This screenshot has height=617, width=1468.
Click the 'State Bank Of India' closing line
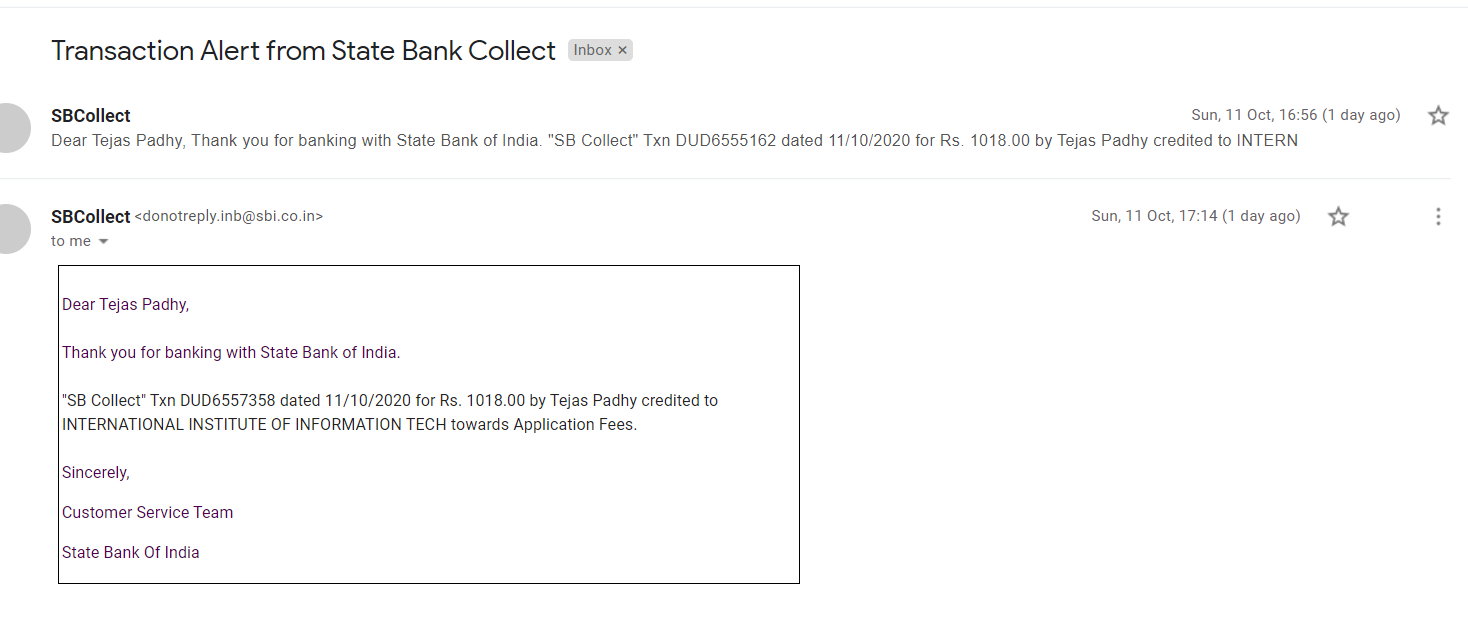tap(131, 552)
